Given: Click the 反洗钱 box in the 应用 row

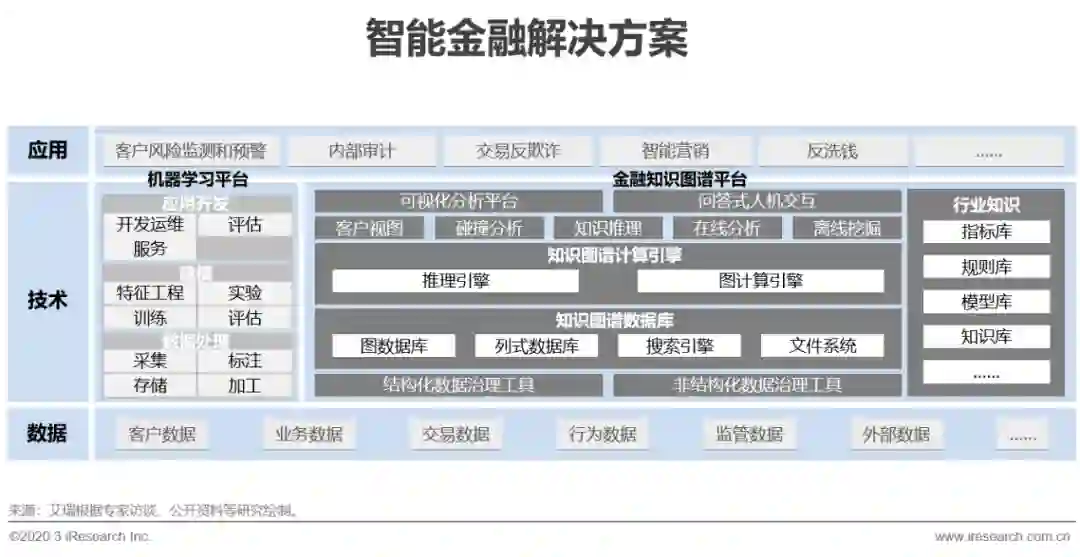Looking at the screenshot, I should (832, 151).
